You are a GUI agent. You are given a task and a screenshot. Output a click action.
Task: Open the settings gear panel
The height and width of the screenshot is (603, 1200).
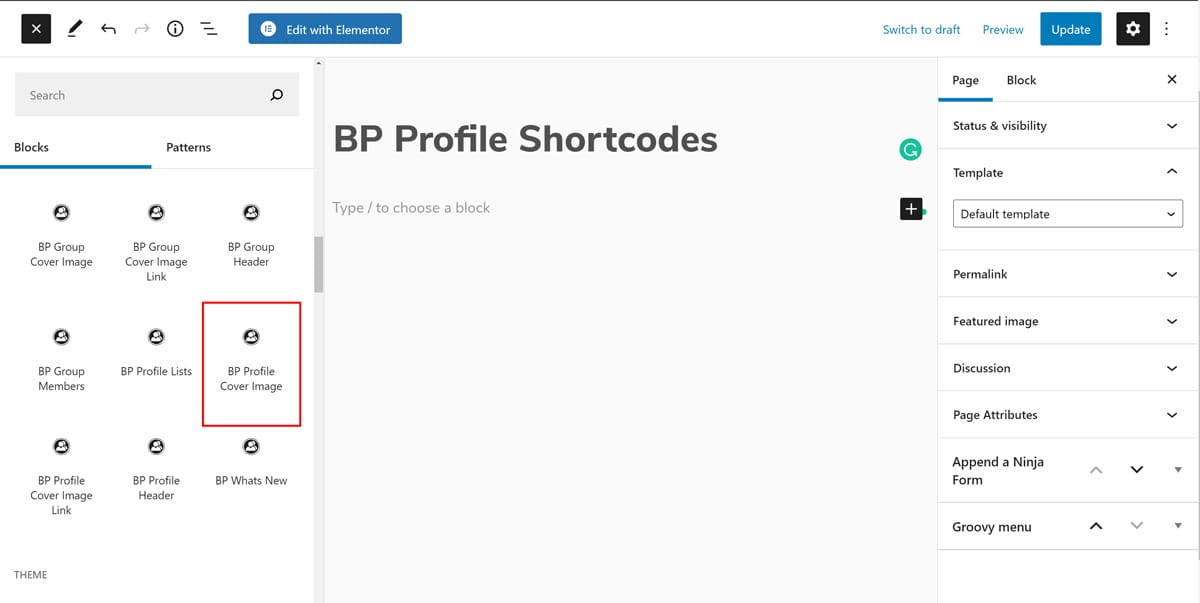[1132, 29]
